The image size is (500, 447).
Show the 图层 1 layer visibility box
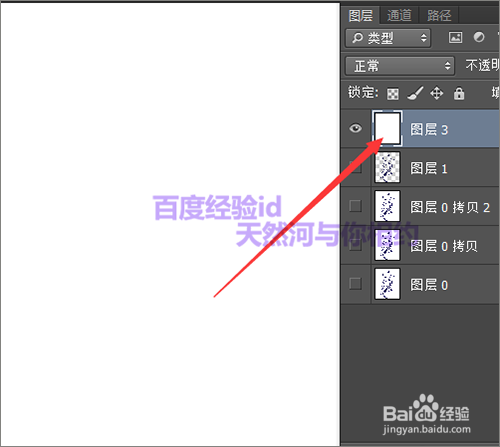pos(356,167)
